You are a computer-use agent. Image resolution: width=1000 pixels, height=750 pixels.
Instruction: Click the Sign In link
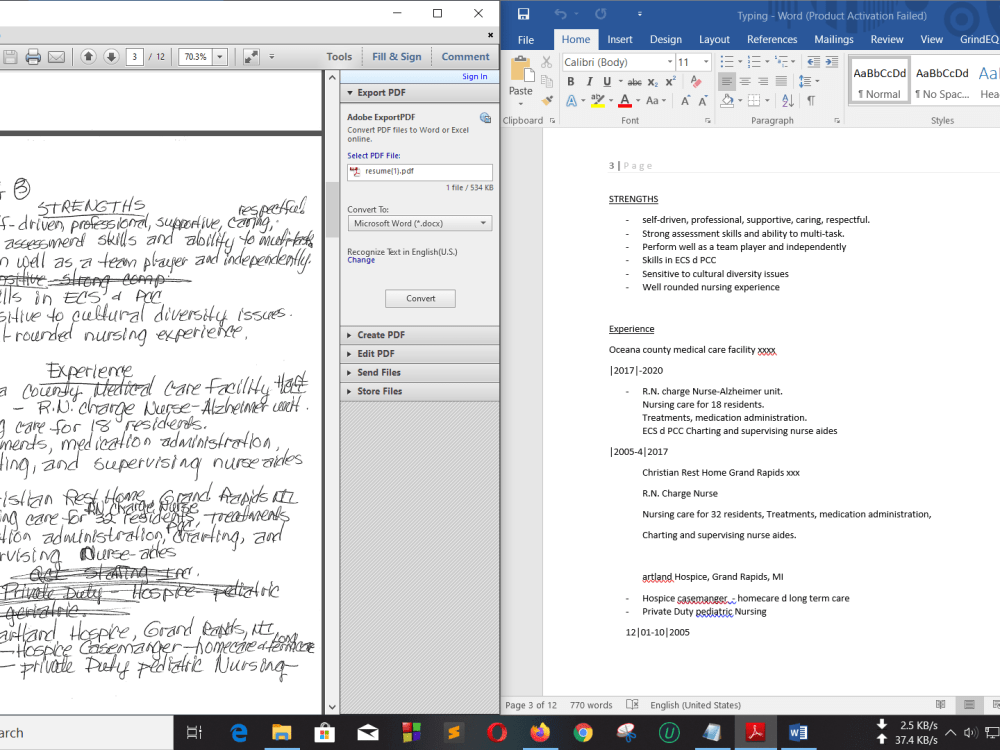(x=474, y=77)
